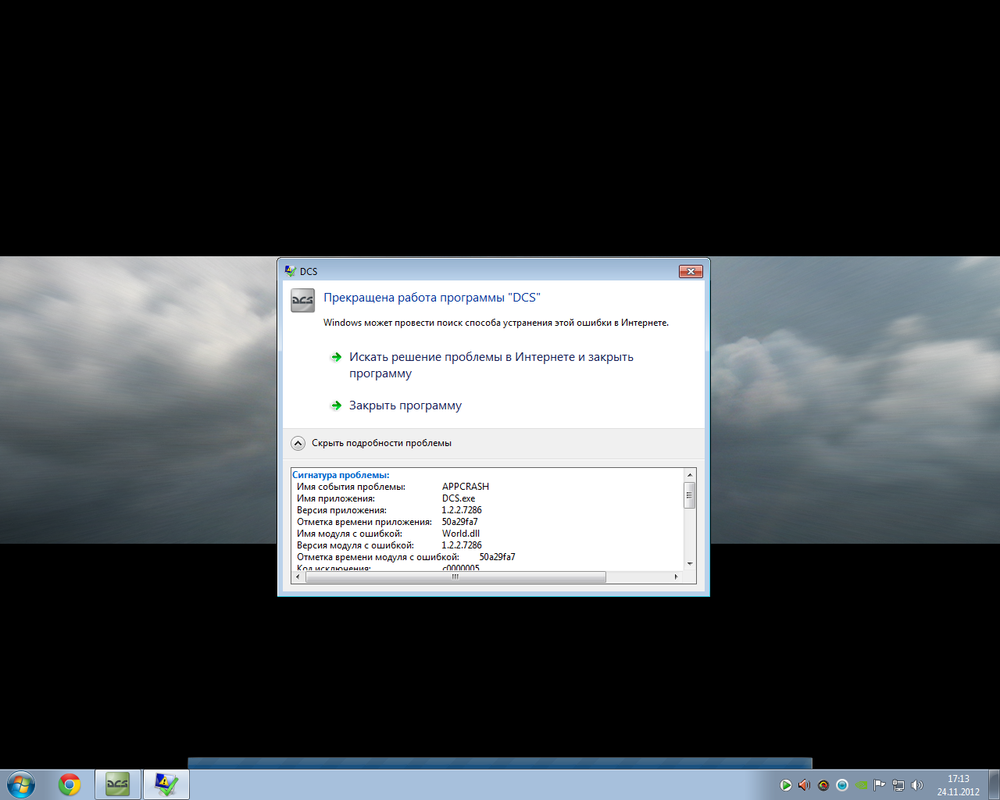Screen dimensions: 1000x800
Task: Click the temperature gauge tray icon
Action: (x=822, y=785)
